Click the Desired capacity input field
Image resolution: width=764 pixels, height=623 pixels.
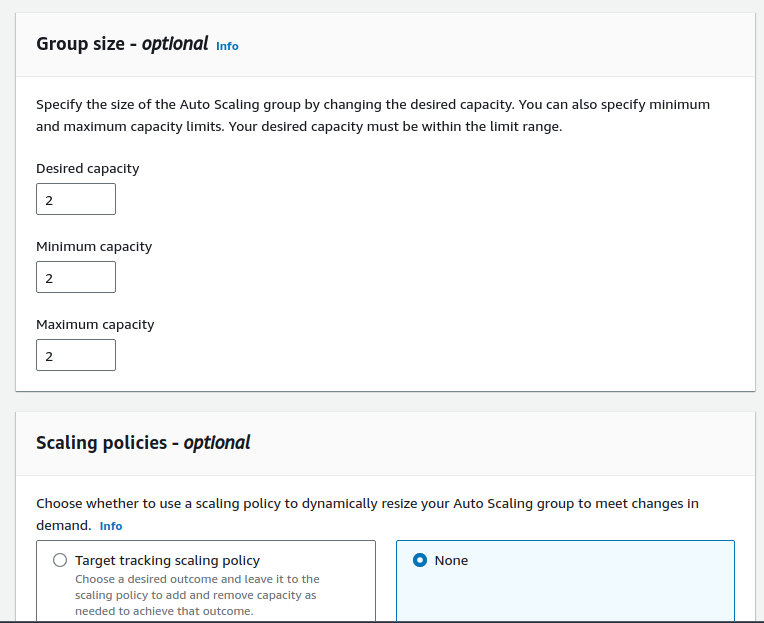[76, 199]
